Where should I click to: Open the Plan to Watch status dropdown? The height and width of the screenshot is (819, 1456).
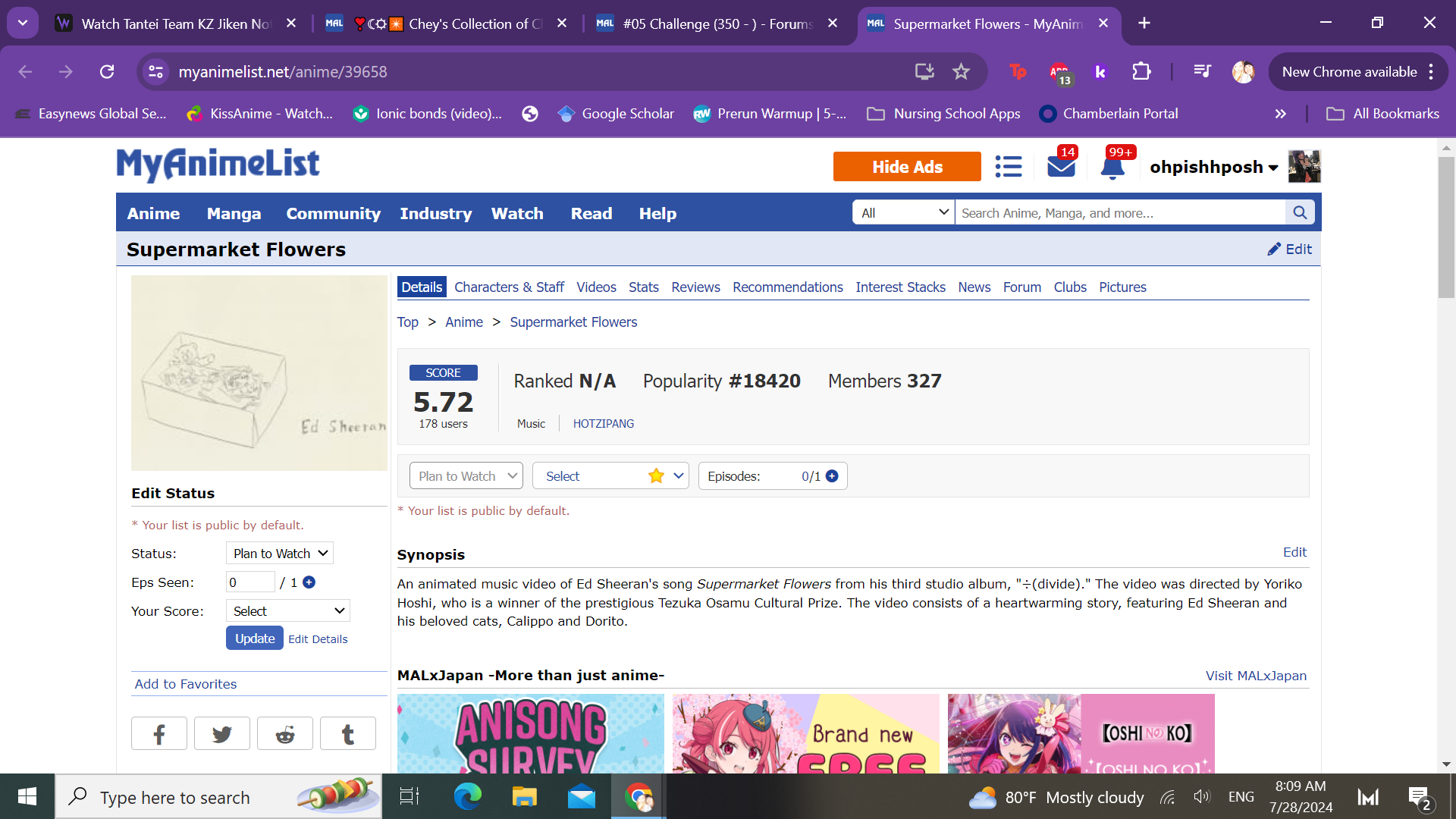click(466, 476)
